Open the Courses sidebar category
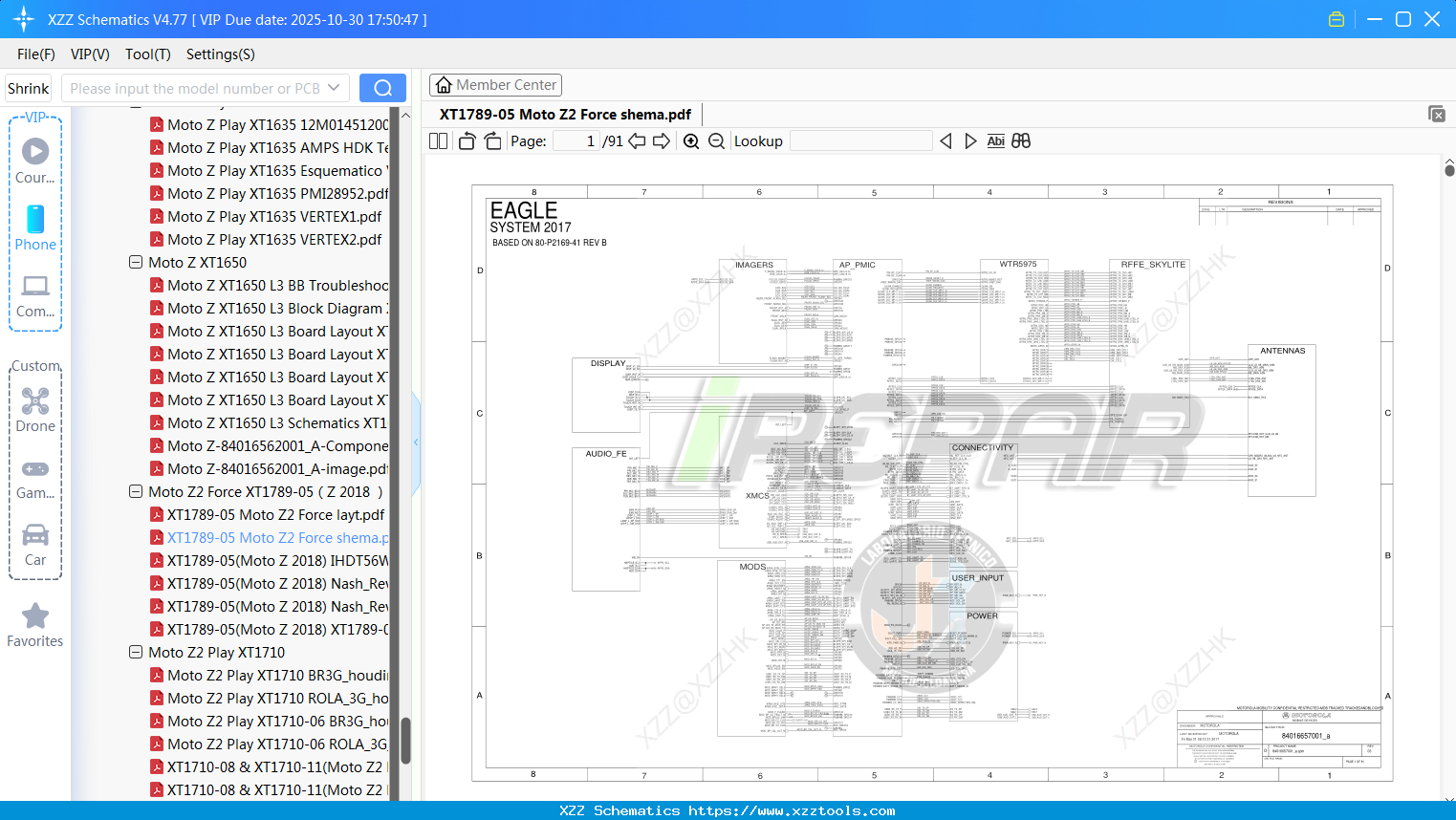The image size is (1456, 820). click(35, 161)
